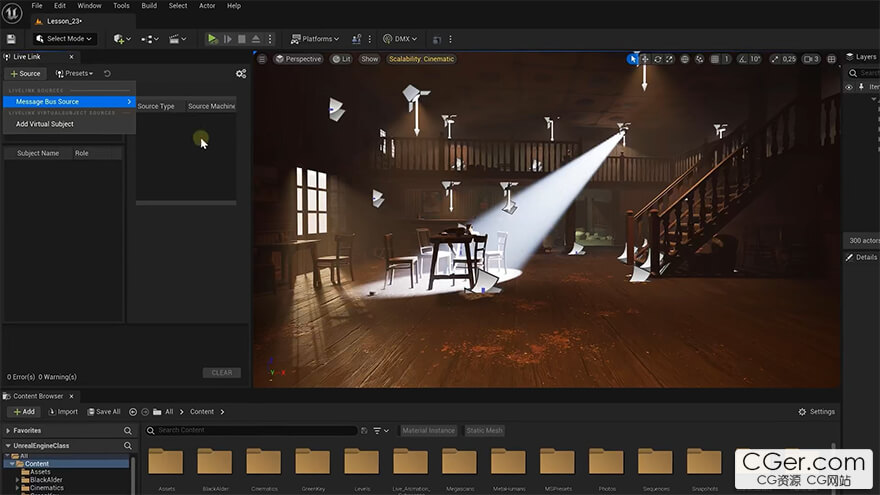
Task: Click the add Source button
Action: coord(25,74)
